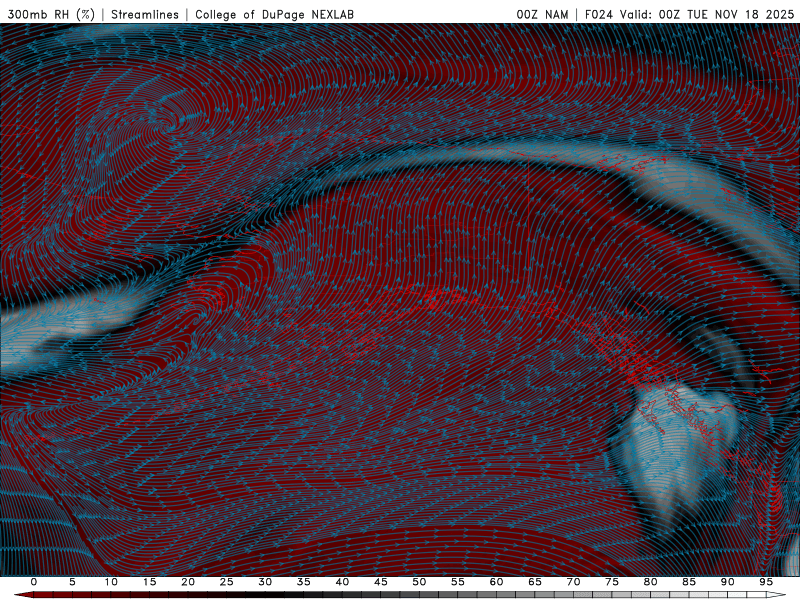Click the colorbar label '85'

coord(689,582)
